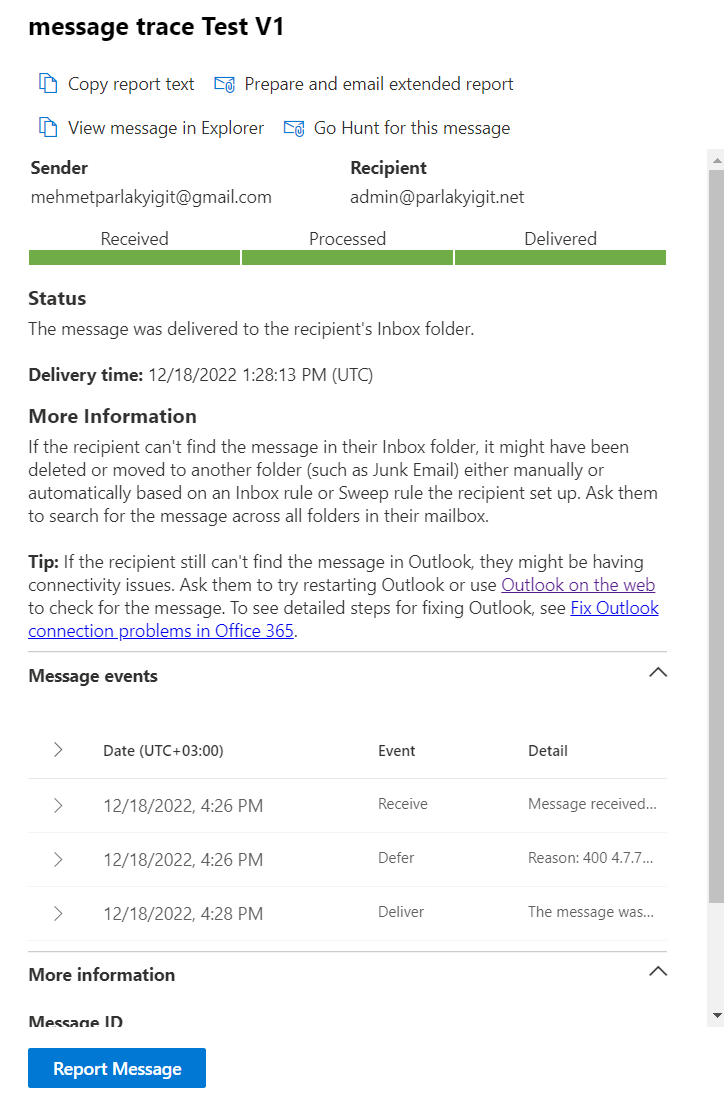
Task: Click the scrollbar up arrow
Action: (715, 159)
